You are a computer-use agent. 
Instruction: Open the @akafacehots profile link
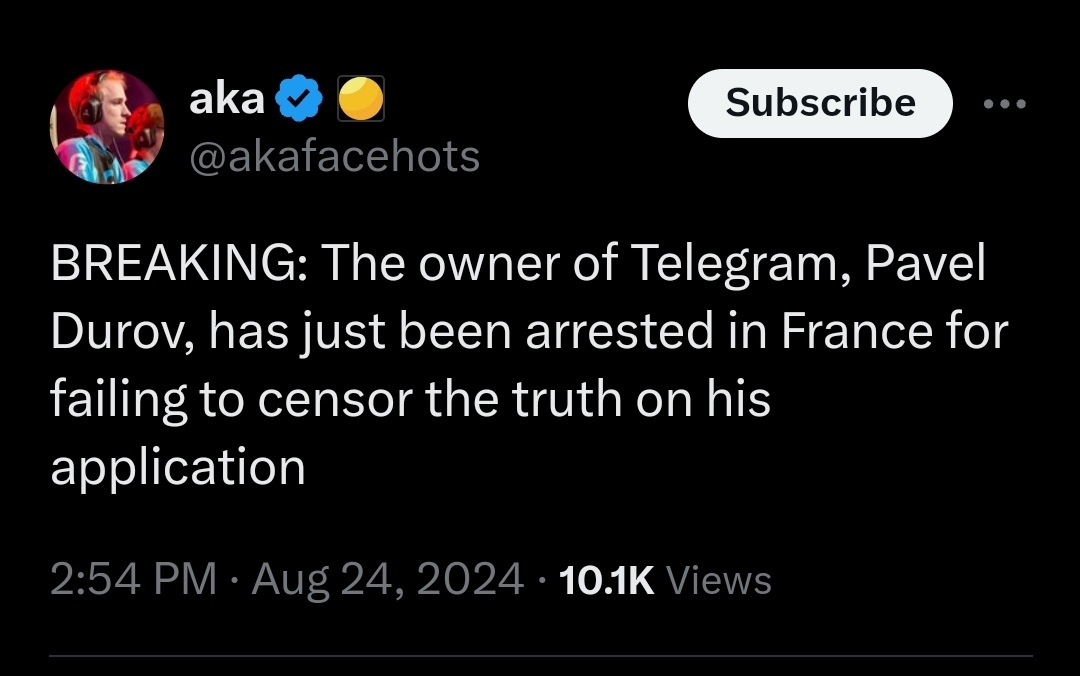coord(335,156)
